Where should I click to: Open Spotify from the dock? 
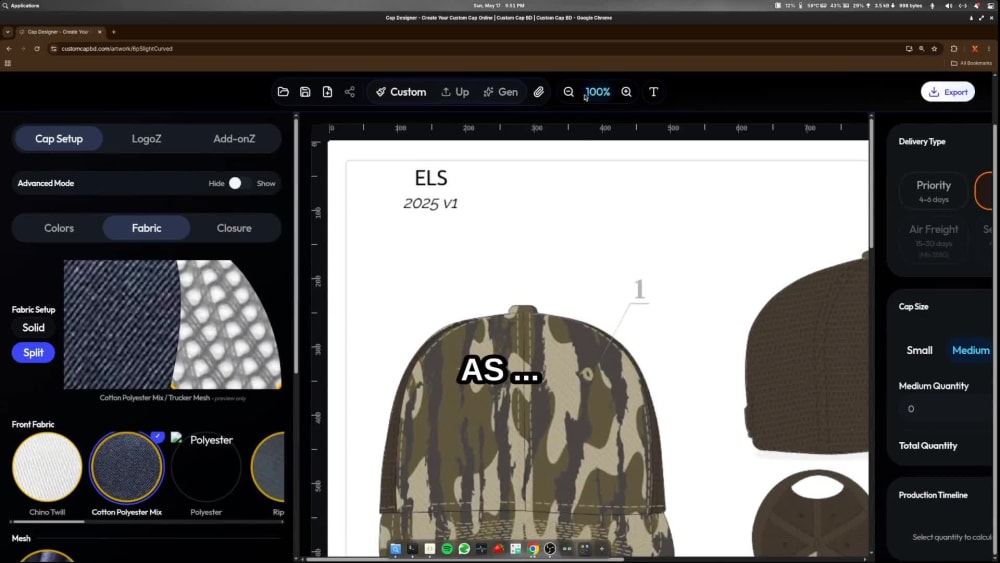(x=447, y=549)
